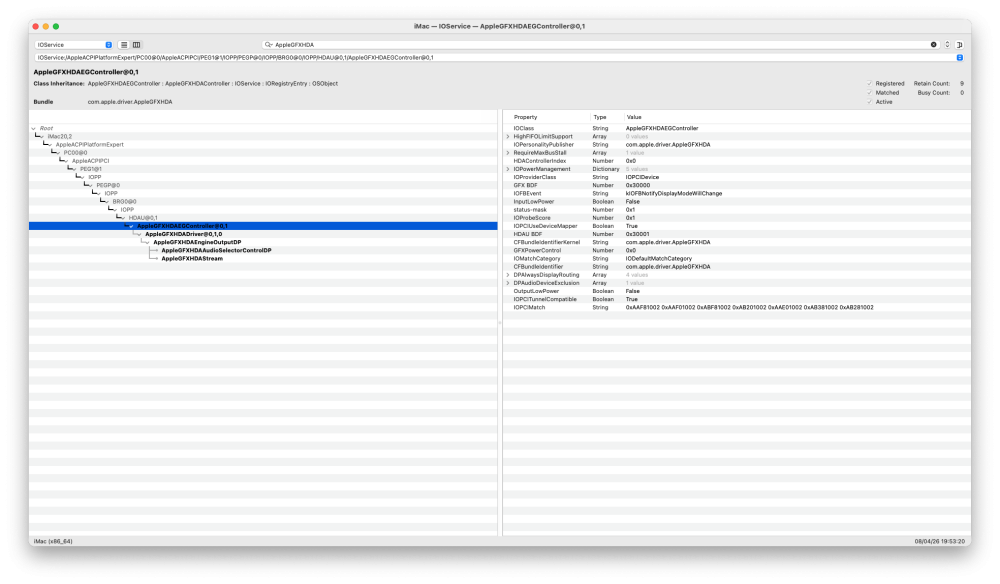Select status-mask property row

[x=737, y=210]
